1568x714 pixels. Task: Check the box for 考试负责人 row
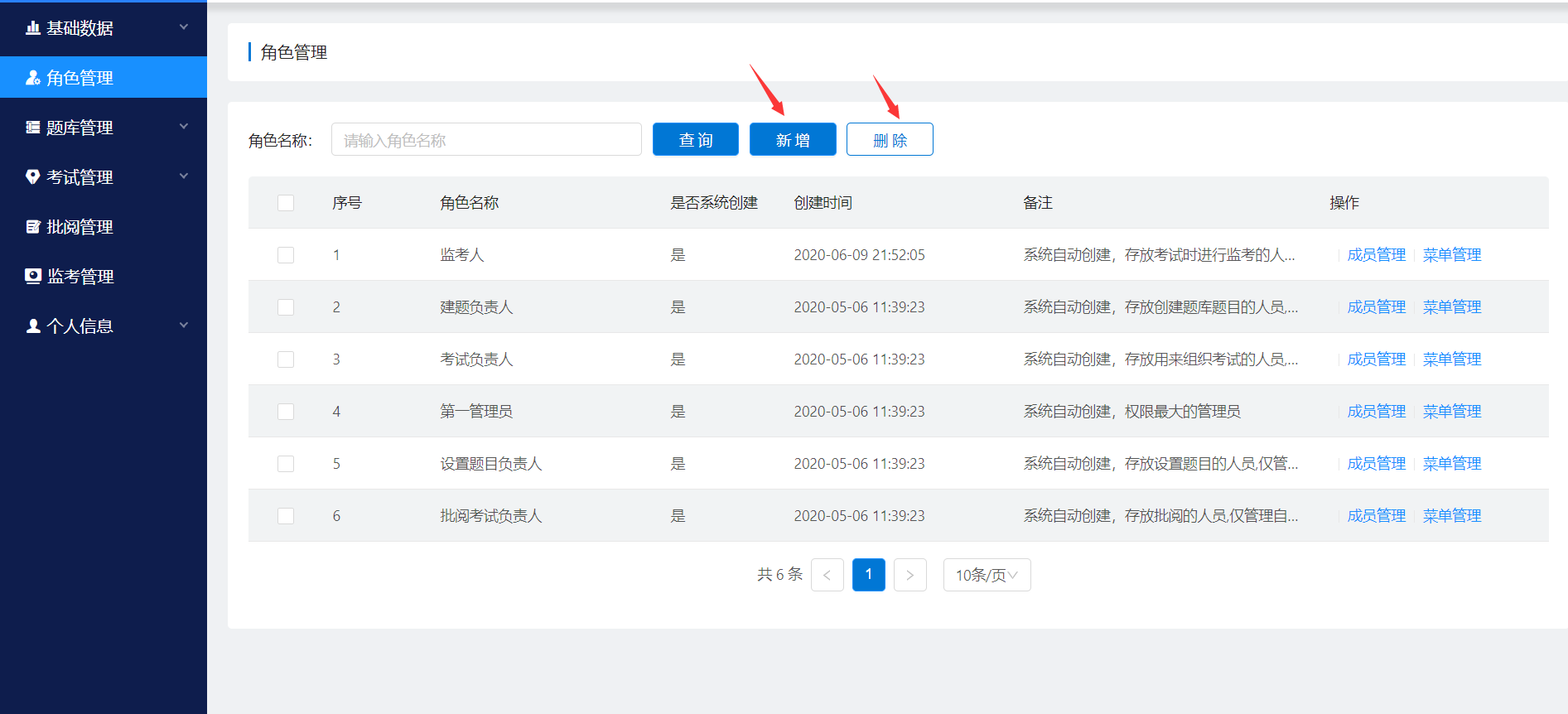click(x=286, y=359)
